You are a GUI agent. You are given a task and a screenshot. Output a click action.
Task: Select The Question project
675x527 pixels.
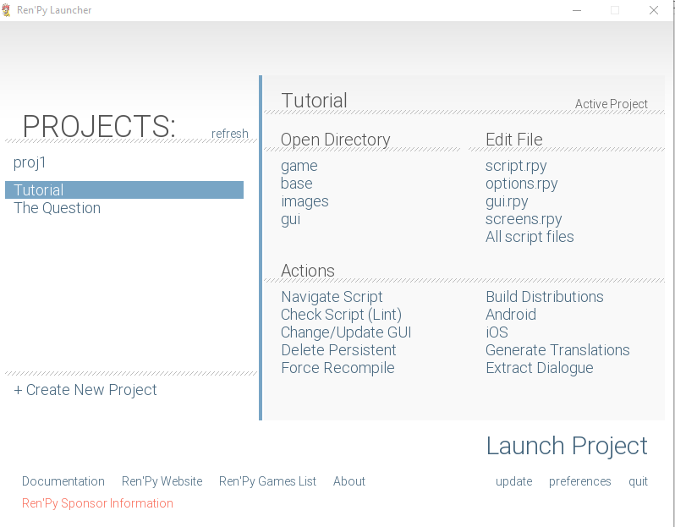click(57, 208)
